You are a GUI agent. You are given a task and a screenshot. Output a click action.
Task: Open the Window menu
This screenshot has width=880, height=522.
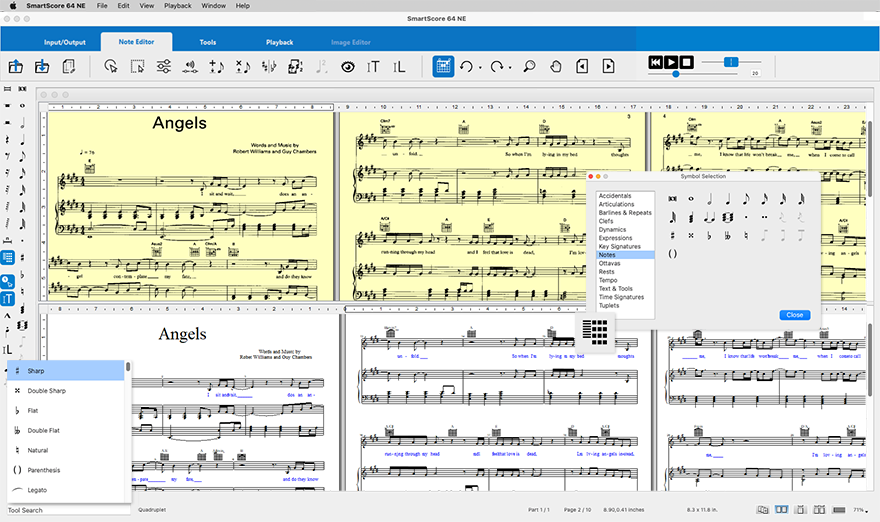point(213,6)
